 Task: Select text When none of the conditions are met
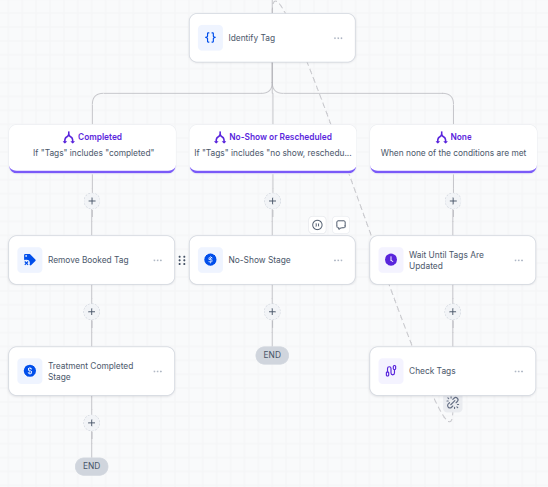[453, 153]
